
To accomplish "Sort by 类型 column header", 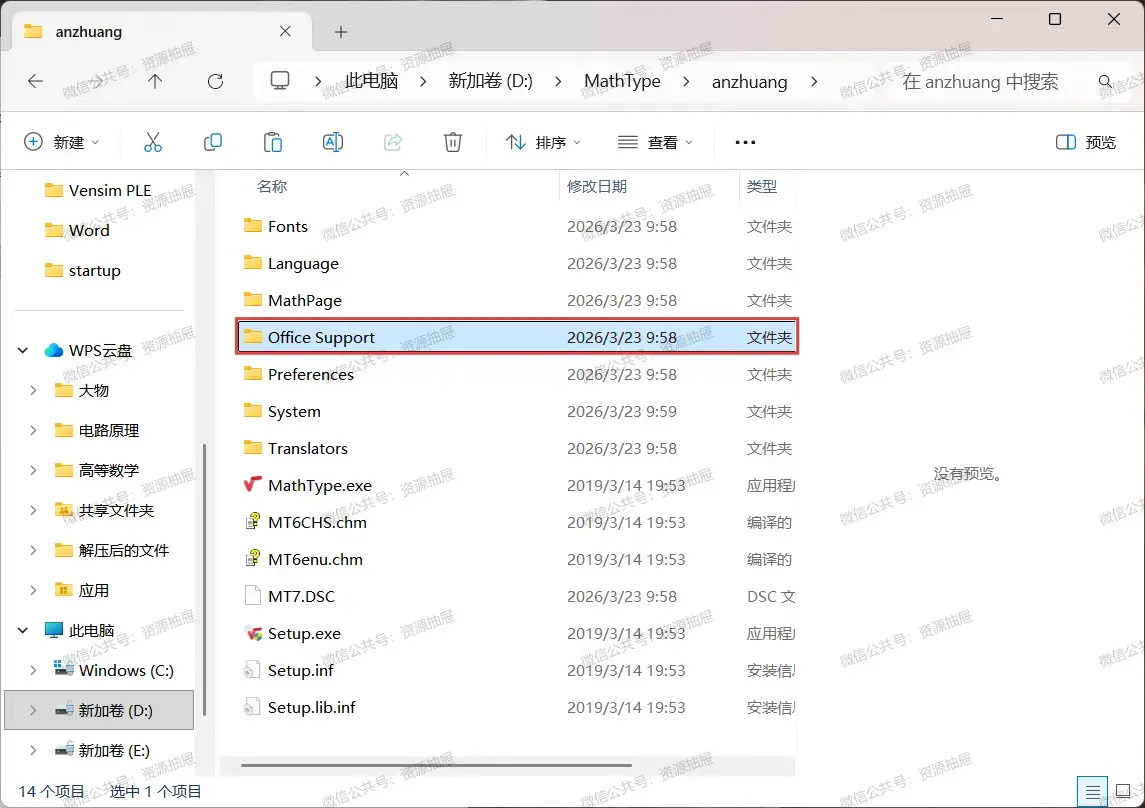I will pyautogui.click(x=762, y=187).
